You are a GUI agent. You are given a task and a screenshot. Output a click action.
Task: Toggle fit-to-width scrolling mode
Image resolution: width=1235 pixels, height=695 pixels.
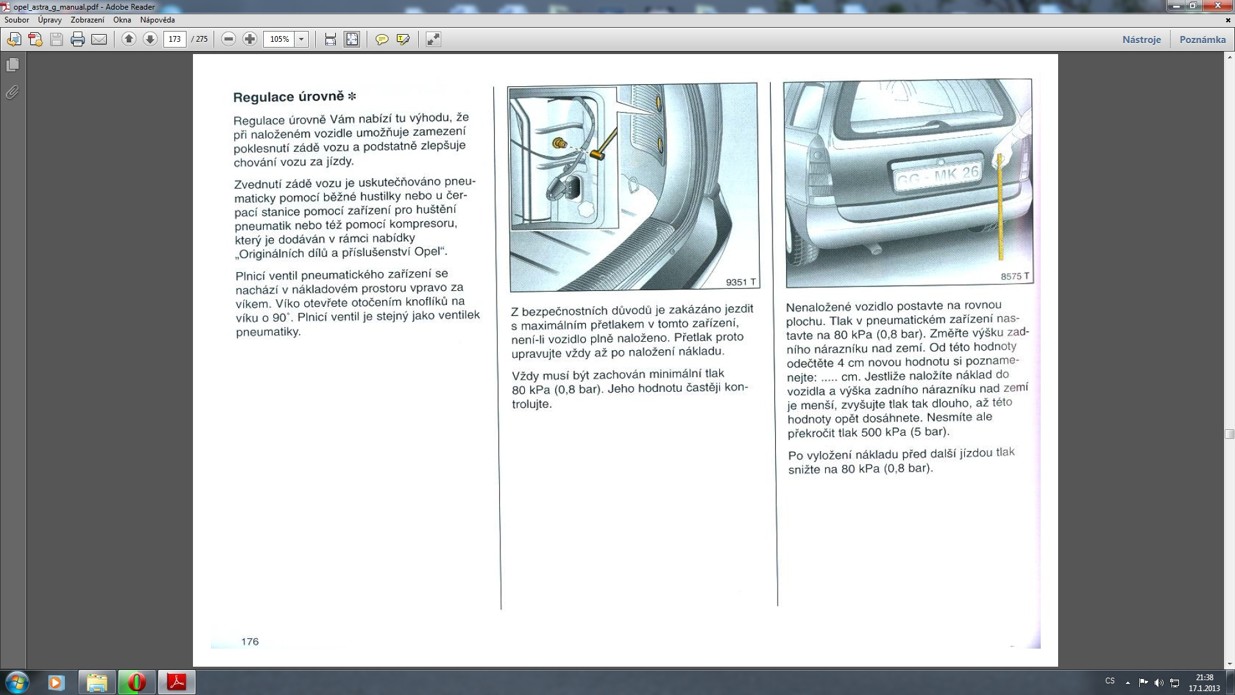330,39
